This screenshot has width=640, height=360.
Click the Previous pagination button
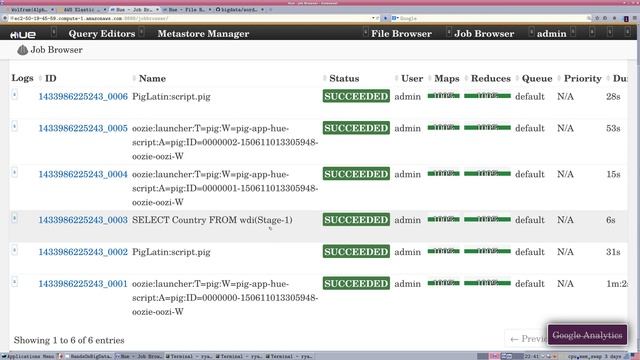[x=527, y=338]
